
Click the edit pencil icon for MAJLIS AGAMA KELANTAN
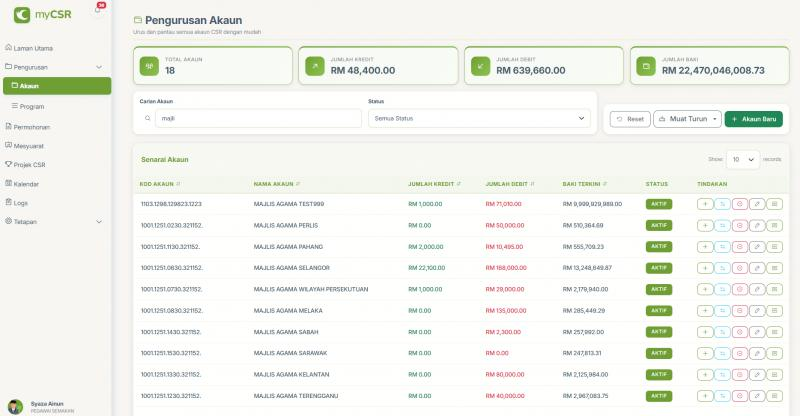click(x=757, y=374)
